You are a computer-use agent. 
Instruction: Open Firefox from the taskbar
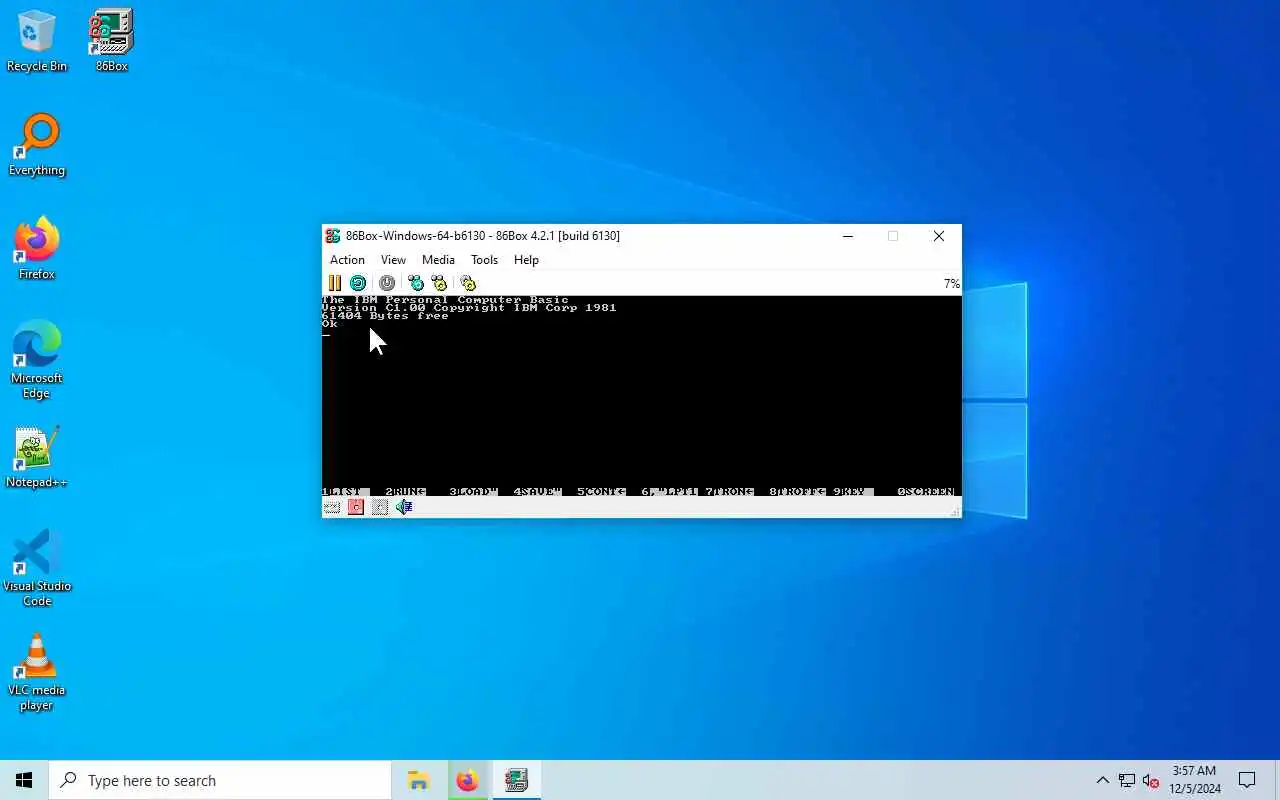pyautogui.click(x=467, y=780)
